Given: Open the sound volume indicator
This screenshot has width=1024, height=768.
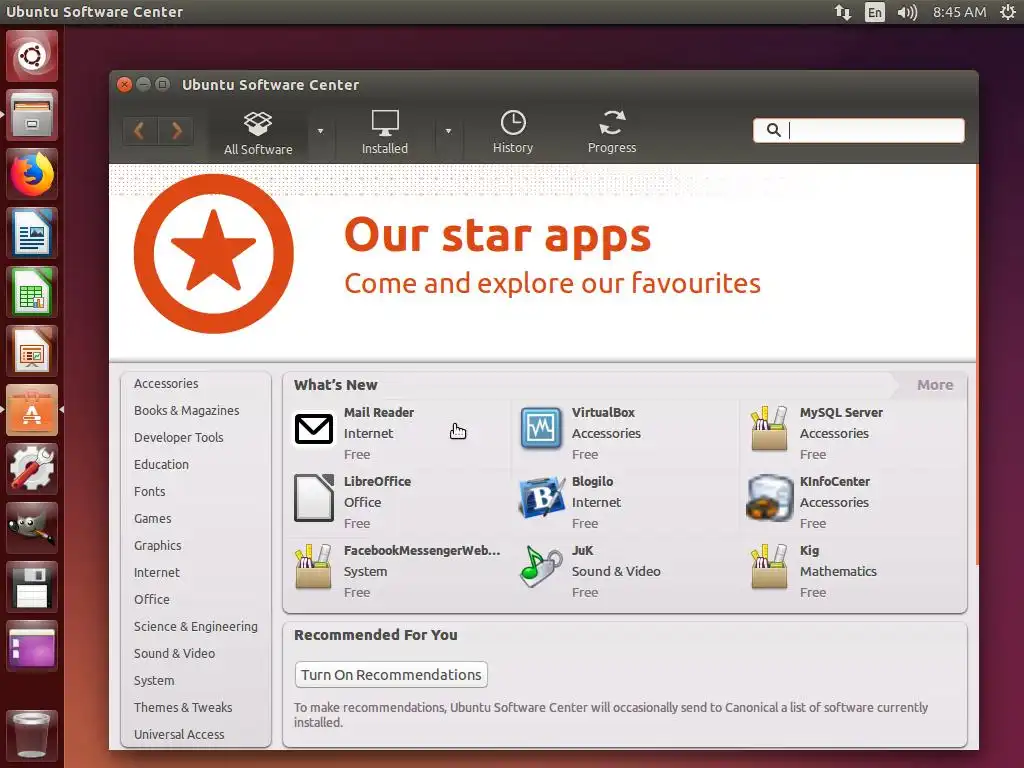Looking at the screenshot, I should (907, 12).
